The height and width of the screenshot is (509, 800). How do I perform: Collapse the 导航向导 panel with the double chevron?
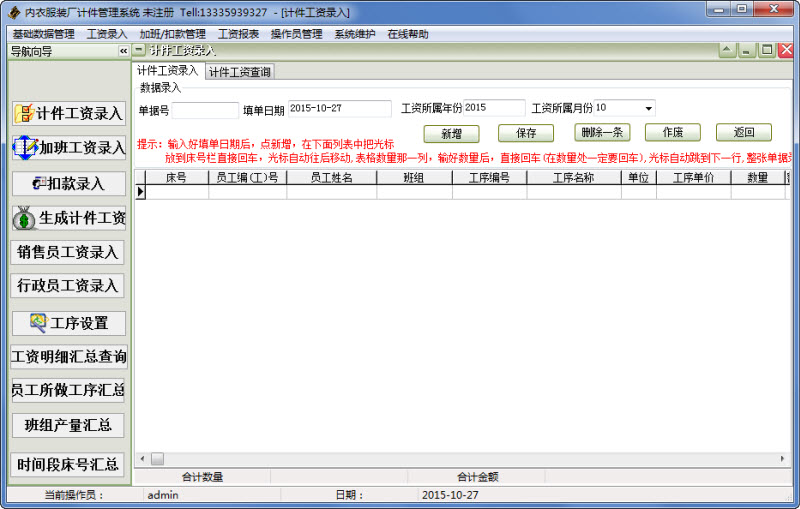123,51
